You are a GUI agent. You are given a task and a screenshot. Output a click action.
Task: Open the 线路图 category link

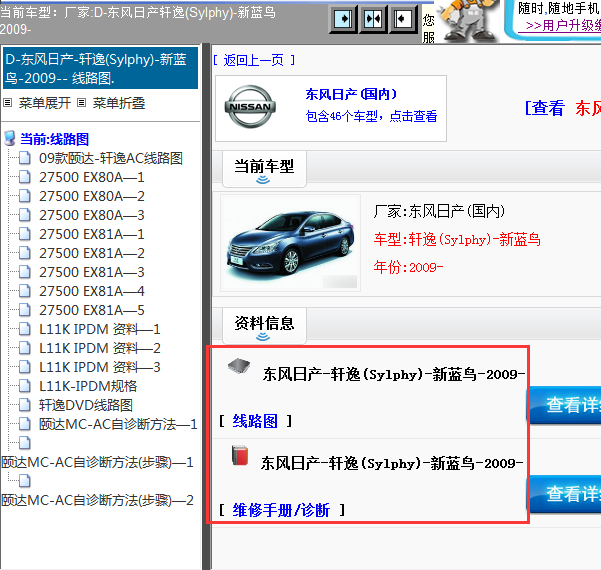pos(255,421)
